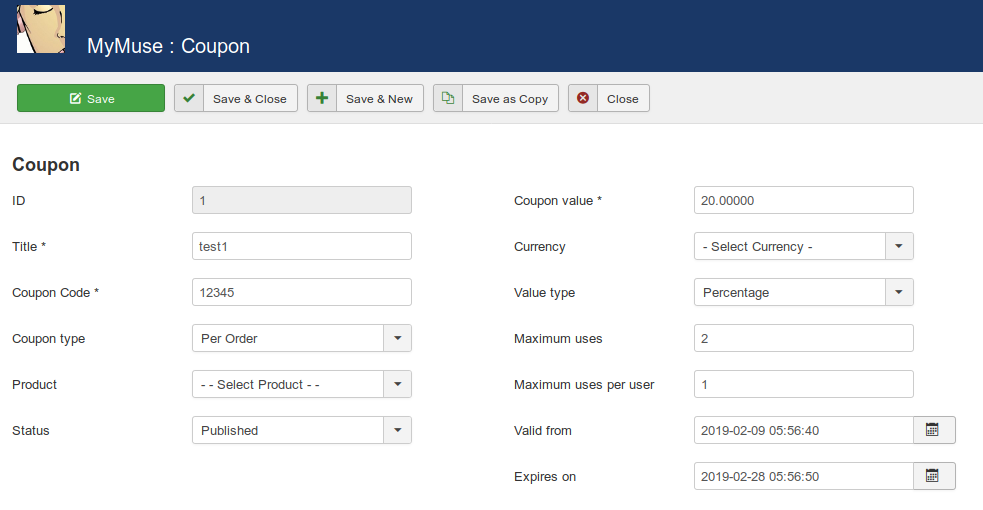Screen dimensions: 983x510
Task: Click the Valid from label
Action: tap(542, 430)
